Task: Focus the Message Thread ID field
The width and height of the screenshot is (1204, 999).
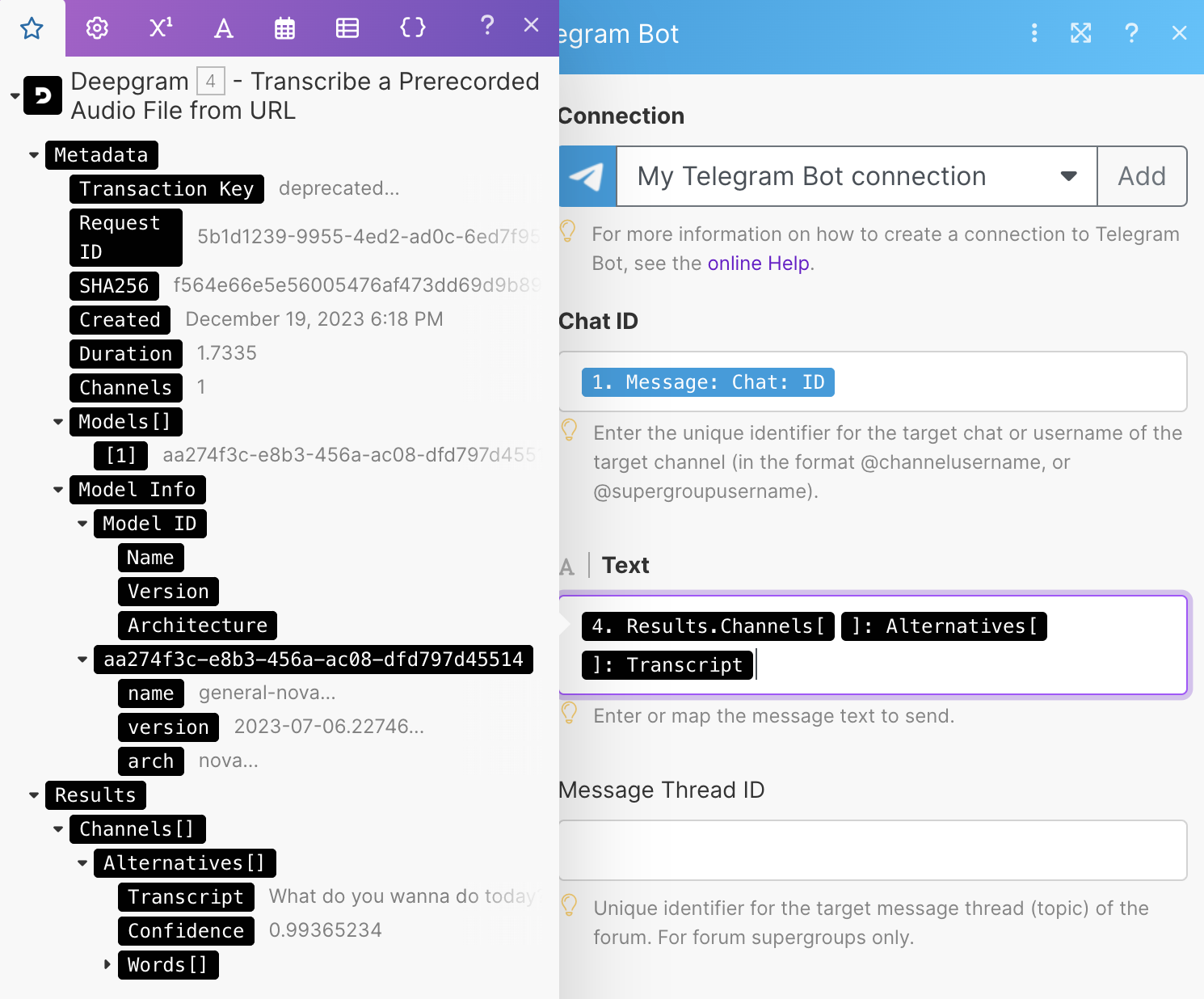Action: pyautogui.click(x=873, y=850)
